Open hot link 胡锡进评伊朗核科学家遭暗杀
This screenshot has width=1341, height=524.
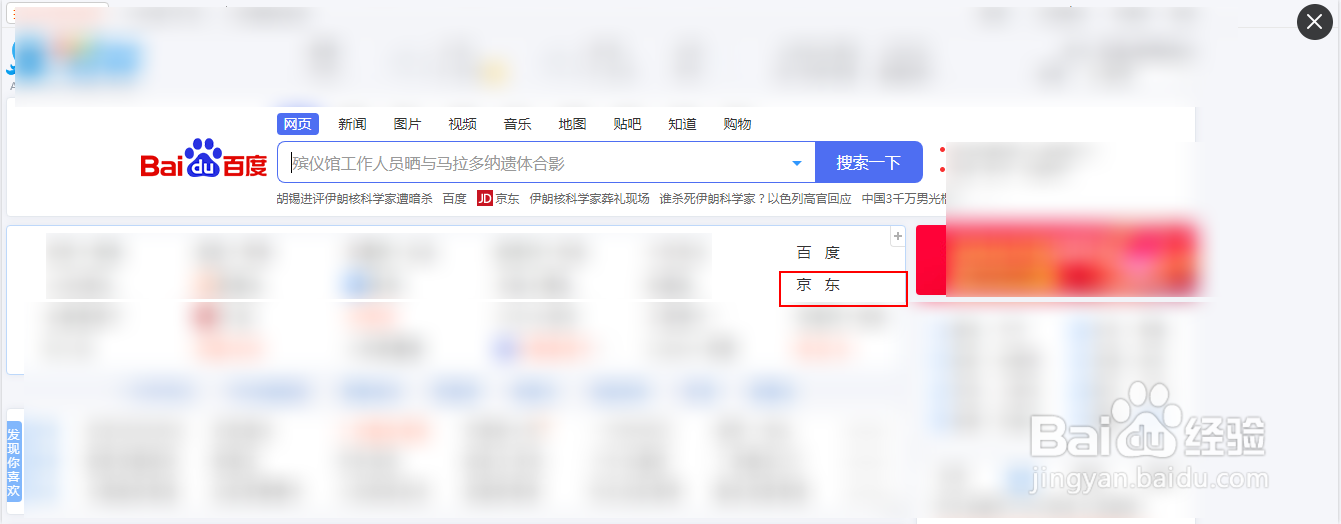click(x=354, y=198)
